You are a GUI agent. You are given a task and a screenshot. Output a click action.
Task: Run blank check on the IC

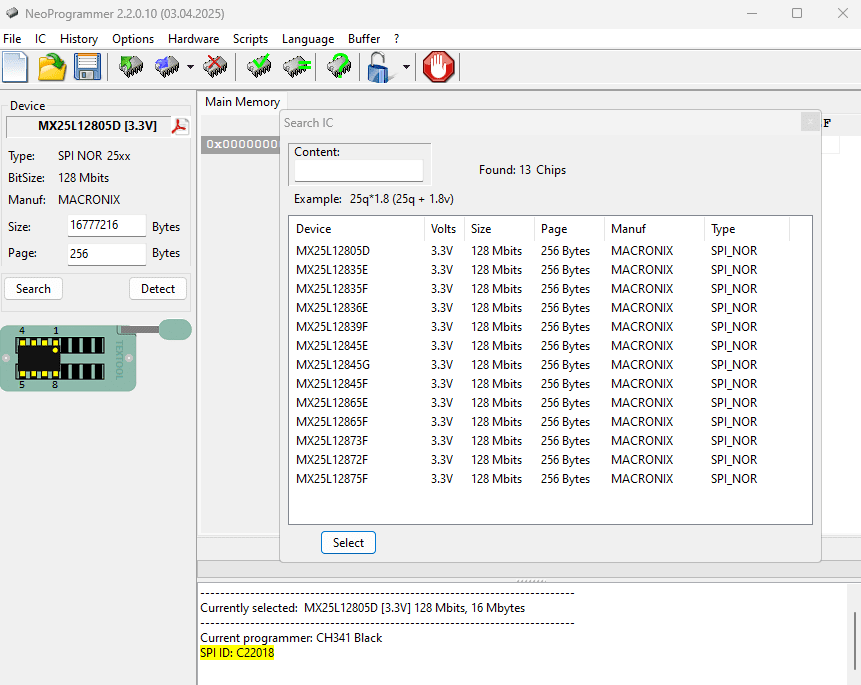pyautogui.click(x=297, y=66)
